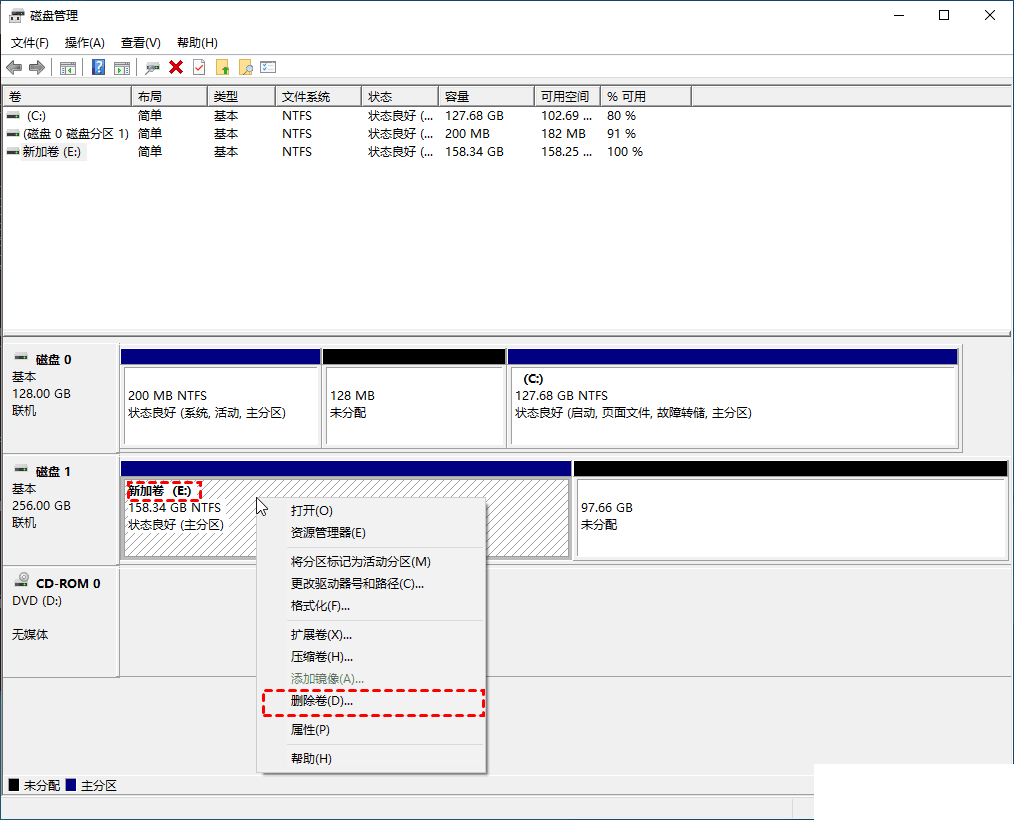Open 属性(P) from the context menu
This screenshot has width=1014, height=820.
(x=371, y=730)
